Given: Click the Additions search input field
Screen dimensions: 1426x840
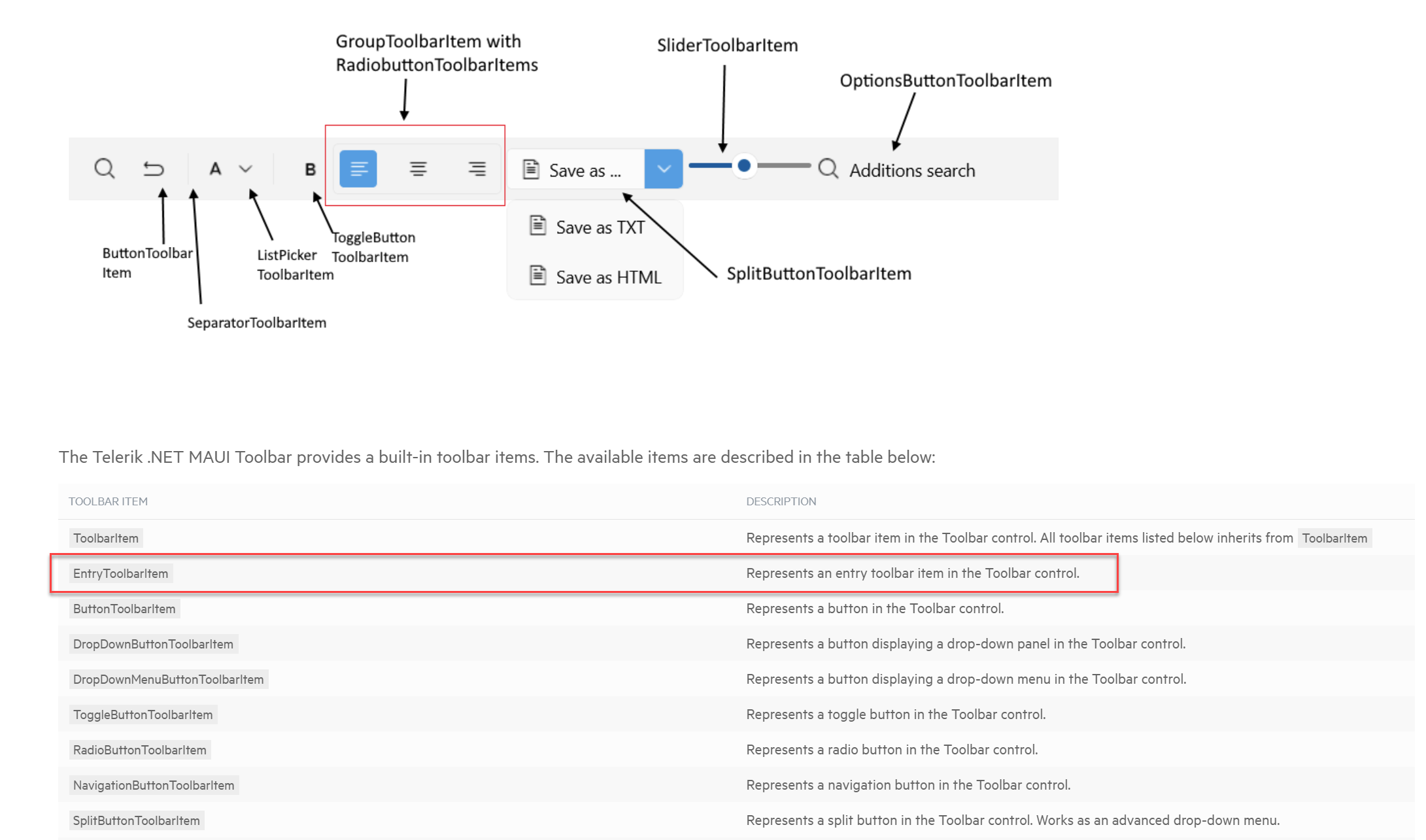Looking at the screenshot, I should pos(912,169).
